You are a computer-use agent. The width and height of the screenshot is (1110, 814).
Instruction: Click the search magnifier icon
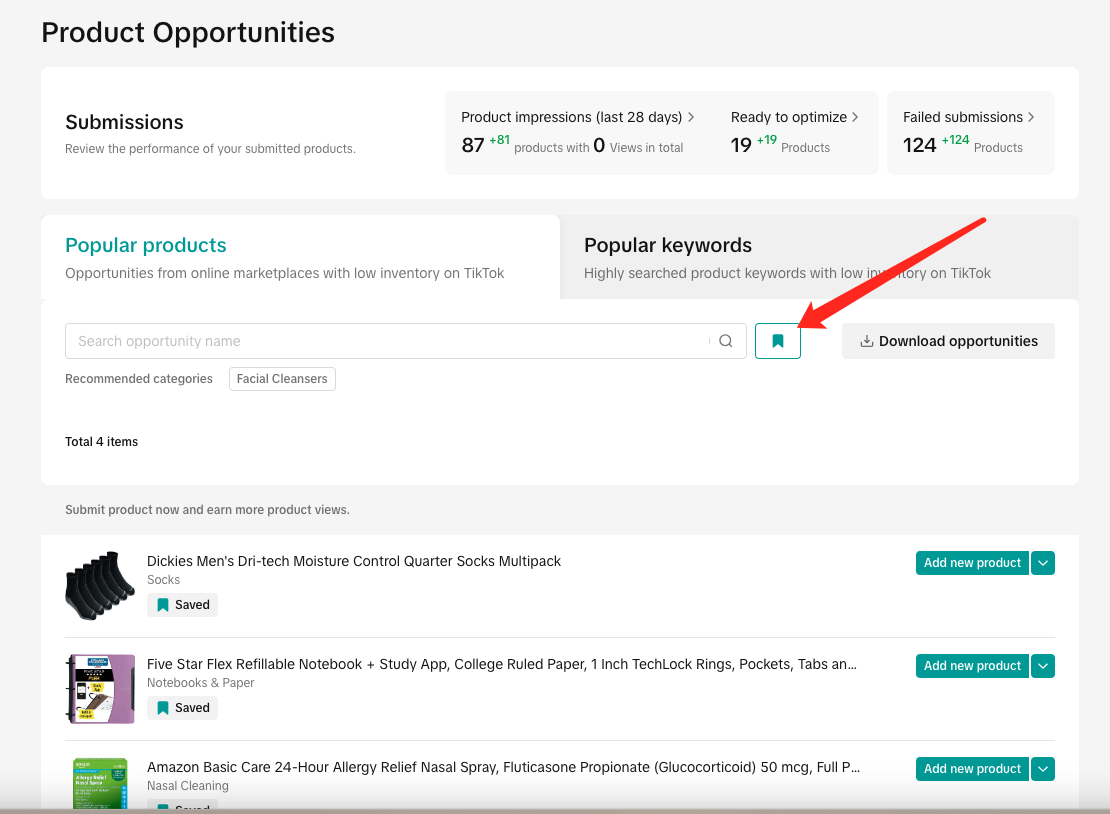[x=726, y=341]
